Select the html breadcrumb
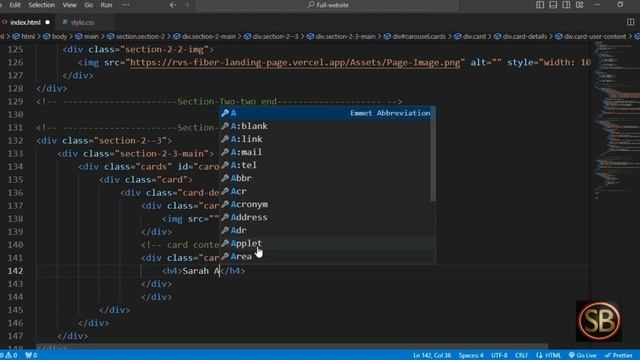The height and width of the screenshot is (360, 640). [24, 36]
